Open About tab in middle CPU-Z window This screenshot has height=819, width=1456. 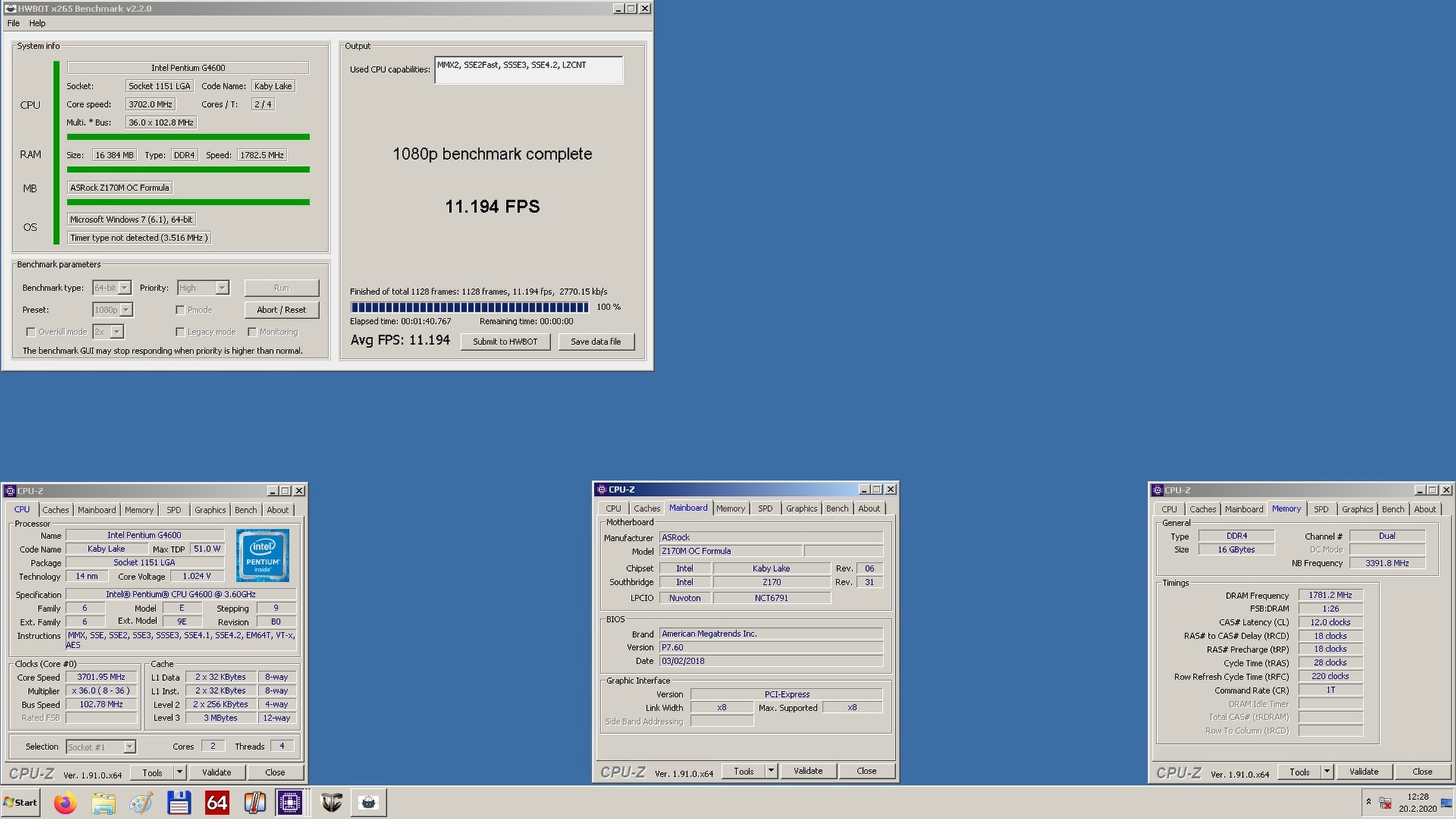[869, 508]
